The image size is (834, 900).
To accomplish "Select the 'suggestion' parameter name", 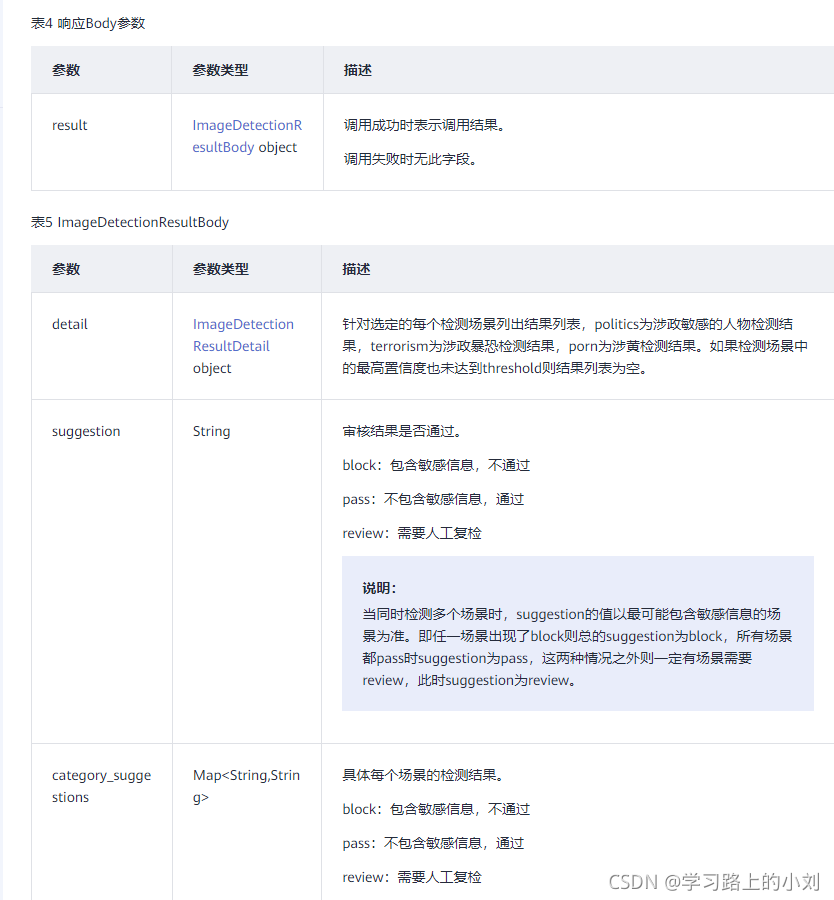I will [x=86, y=432].
